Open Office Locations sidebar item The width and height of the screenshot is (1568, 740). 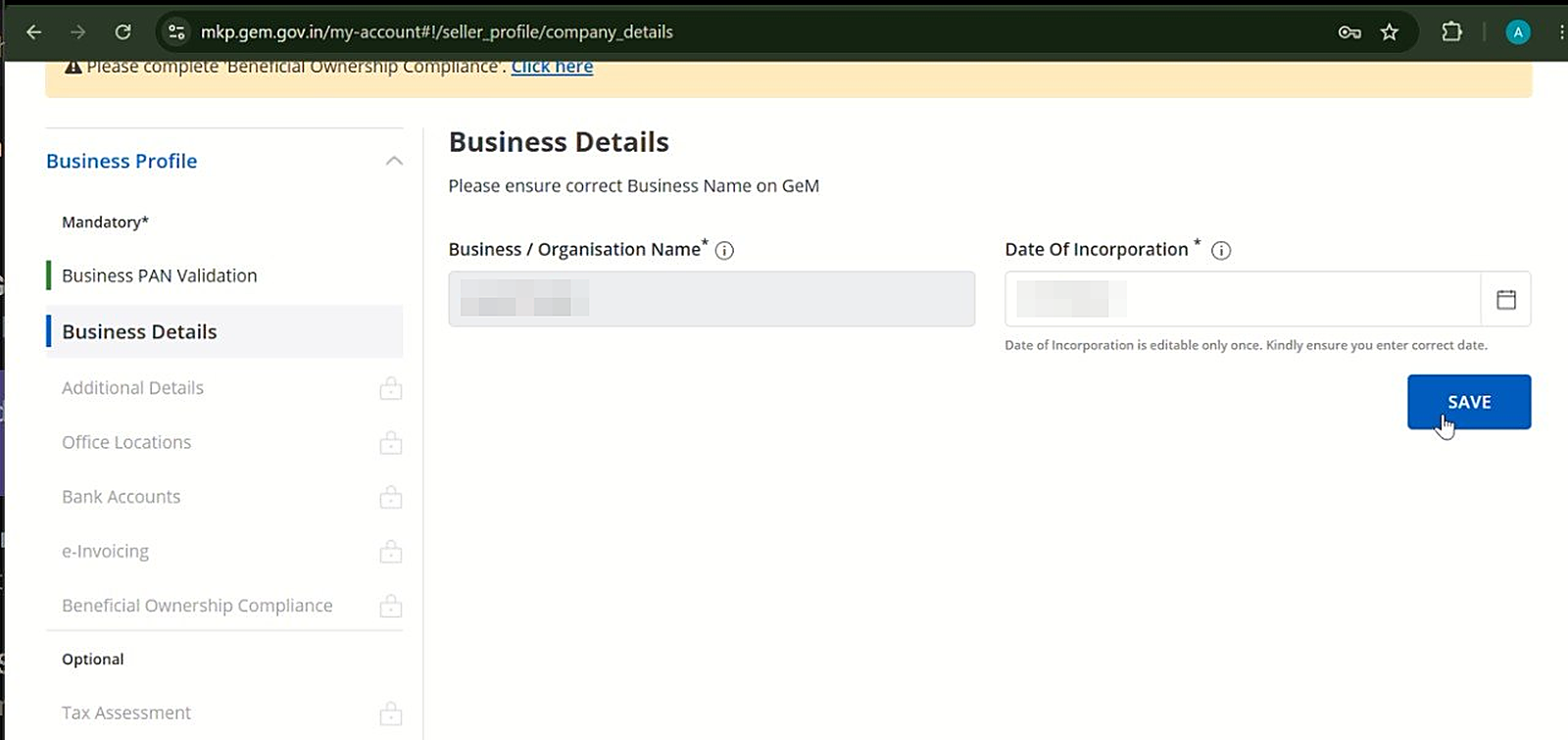pos(126,442)
